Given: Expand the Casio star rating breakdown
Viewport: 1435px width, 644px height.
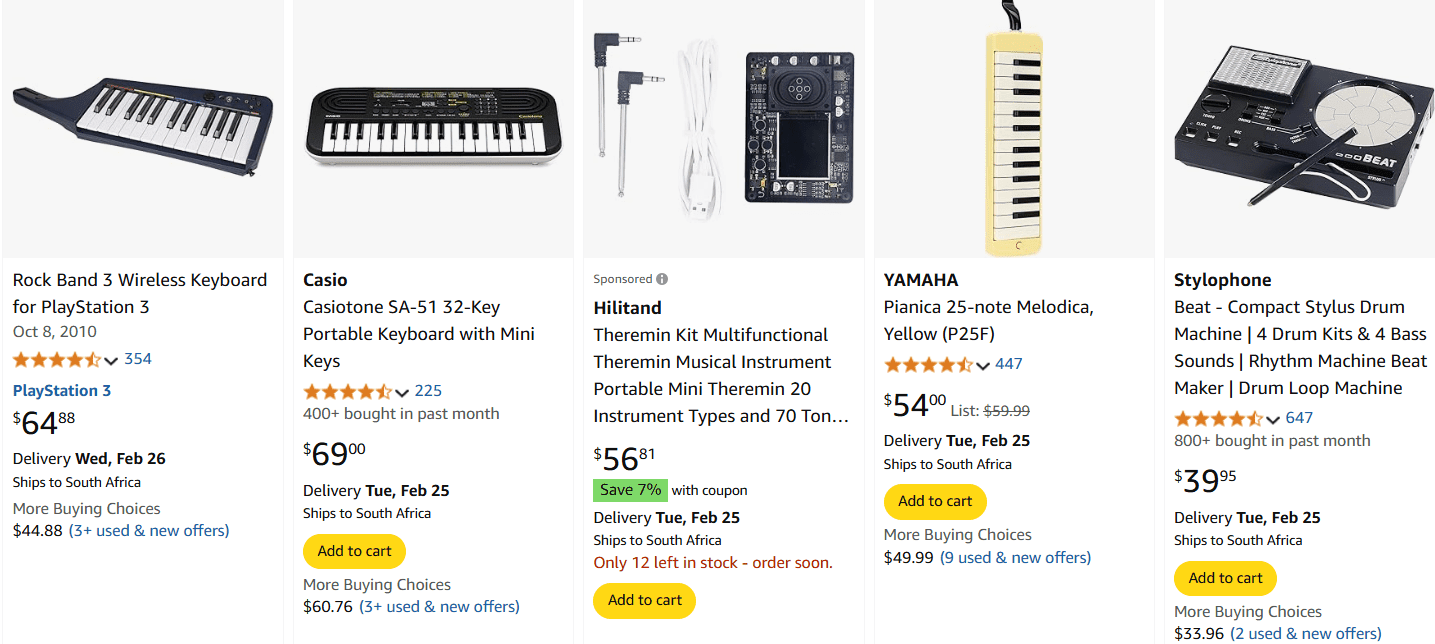Looking at the screenshot, I should click(x=402, y=391).
